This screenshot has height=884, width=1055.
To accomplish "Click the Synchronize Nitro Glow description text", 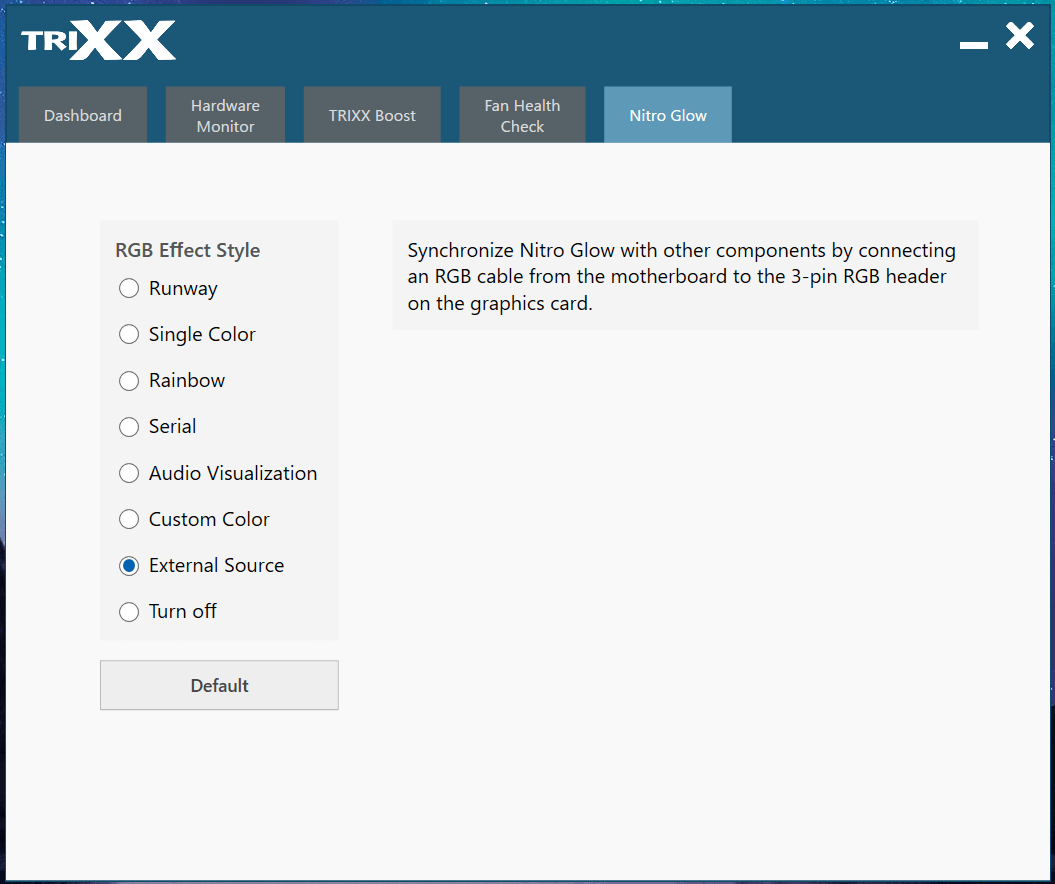I will pos(682,277).
